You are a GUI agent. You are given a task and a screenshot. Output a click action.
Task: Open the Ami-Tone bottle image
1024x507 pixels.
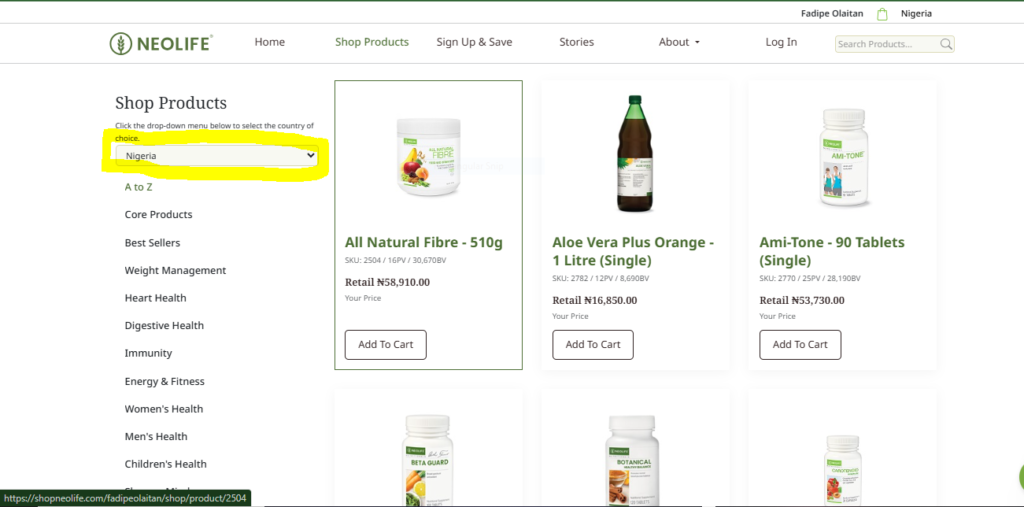tap(842, 158)
